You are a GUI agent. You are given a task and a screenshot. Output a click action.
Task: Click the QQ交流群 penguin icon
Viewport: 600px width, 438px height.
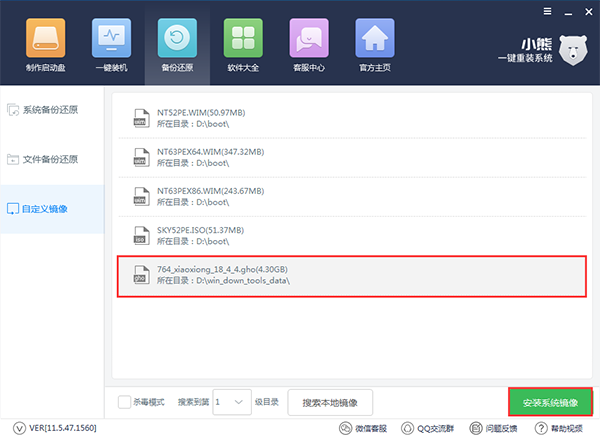tap(408, 428)
